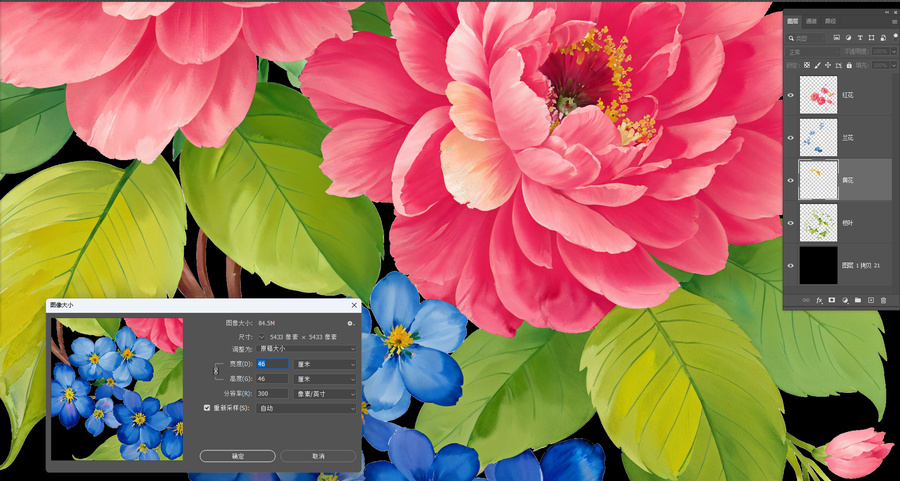Screen dimensions: 900x481
Task: Hide the 枝叶 layer
Action: click(x=791, y=223)
